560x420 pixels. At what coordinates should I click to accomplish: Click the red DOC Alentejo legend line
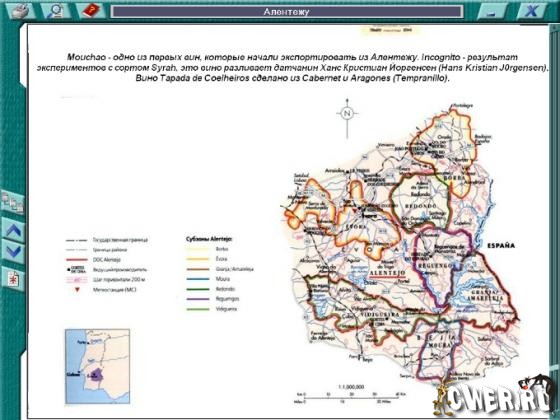coord(76,260)
